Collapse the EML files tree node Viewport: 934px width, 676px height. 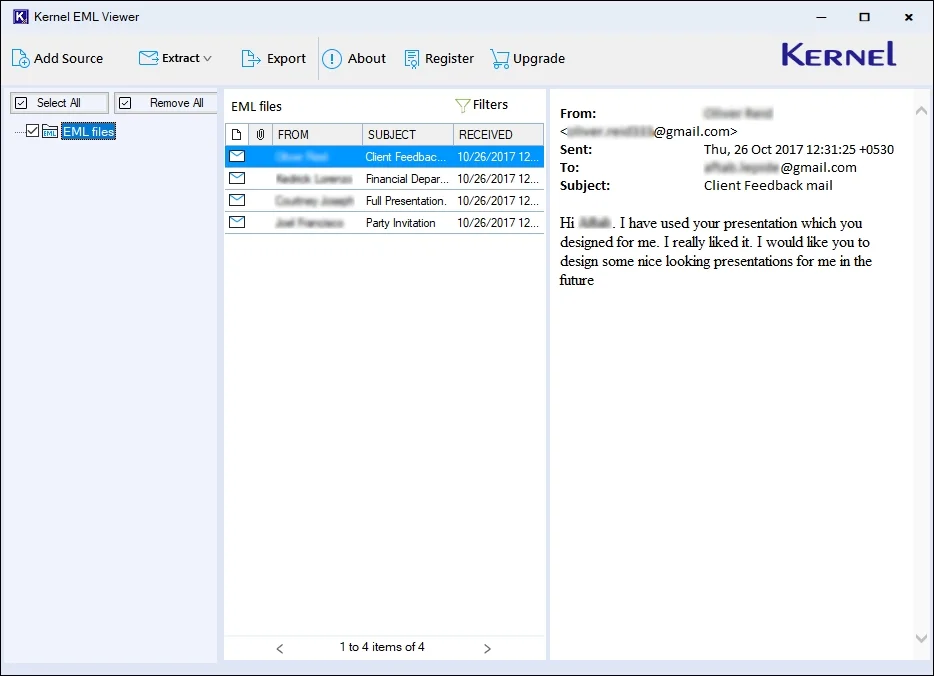(x=15, y=130)
